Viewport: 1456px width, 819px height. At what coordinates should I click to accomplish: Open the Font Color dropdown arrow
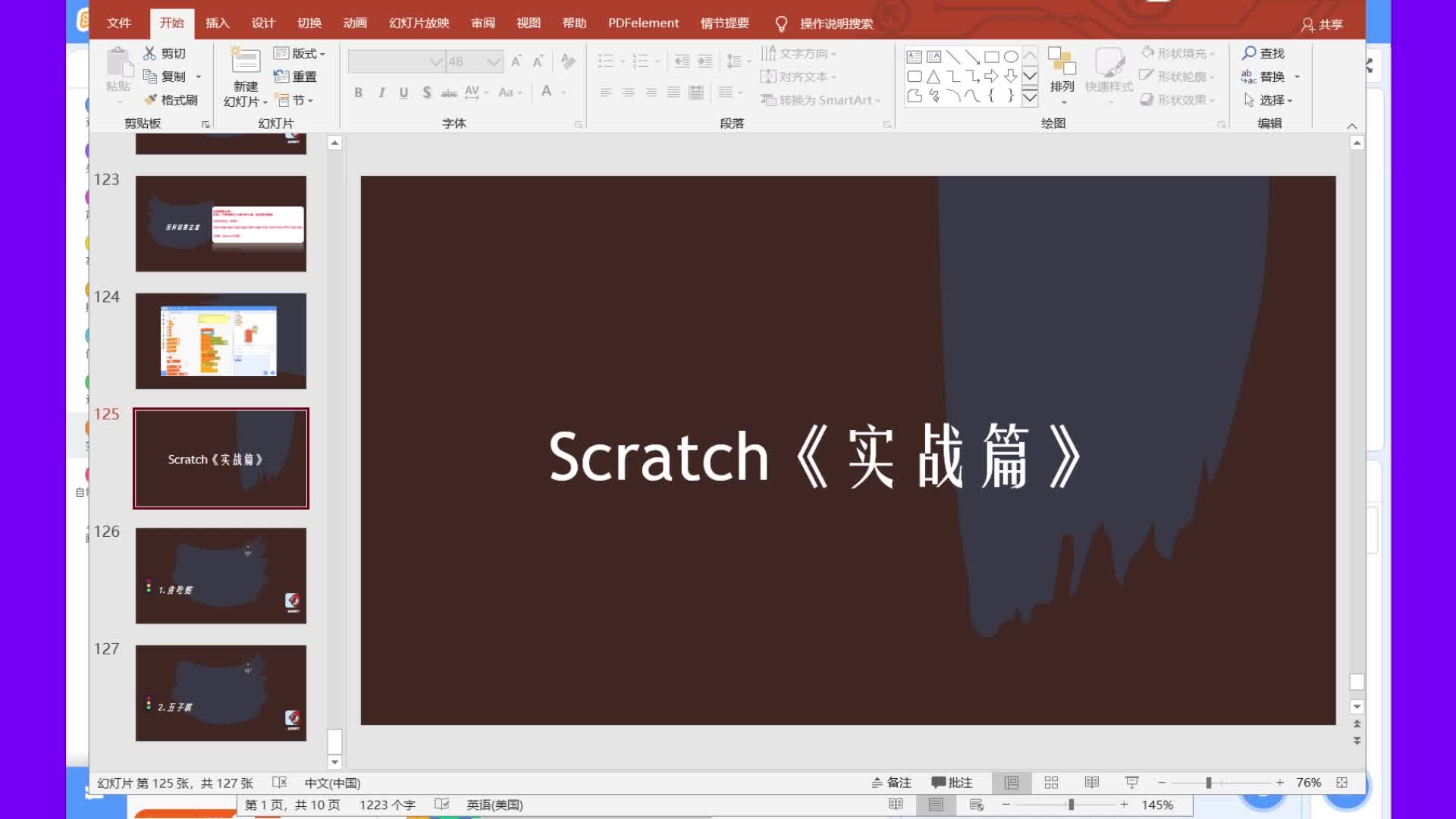pos(563,93)
